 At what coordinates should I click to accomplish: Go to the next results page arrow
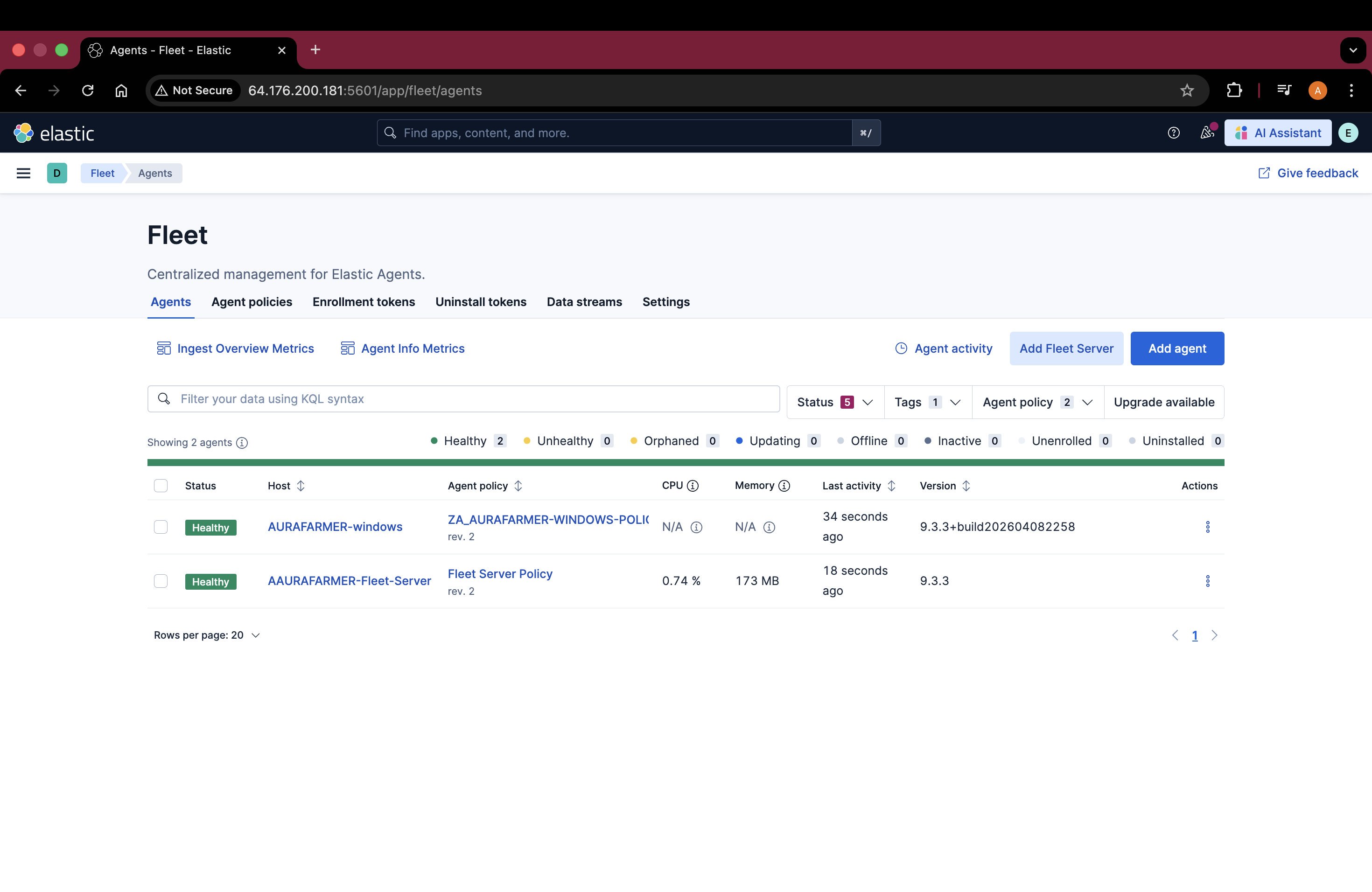tap(1215, 635)
